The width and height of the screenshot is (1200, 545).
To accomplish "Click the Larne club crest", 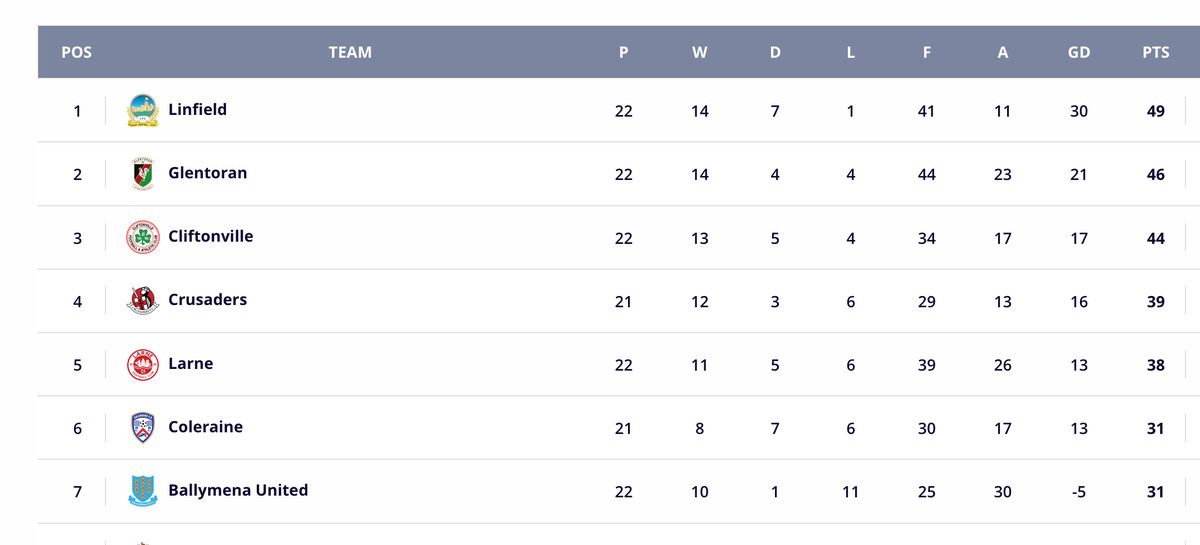I will pyautogui.click(x=143, y=364).
